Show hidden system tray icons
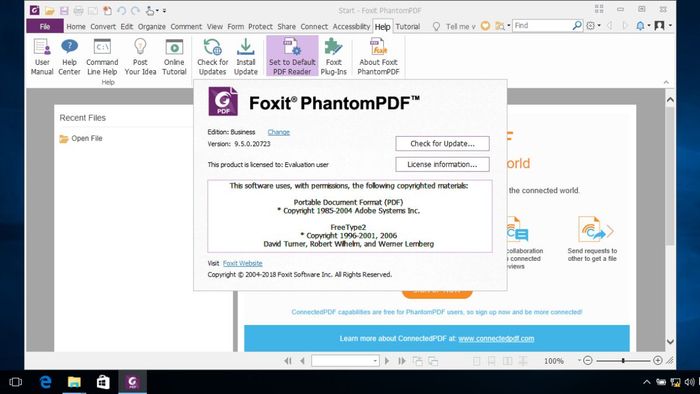This screenshot has width=700, height=394. [646, 382]
